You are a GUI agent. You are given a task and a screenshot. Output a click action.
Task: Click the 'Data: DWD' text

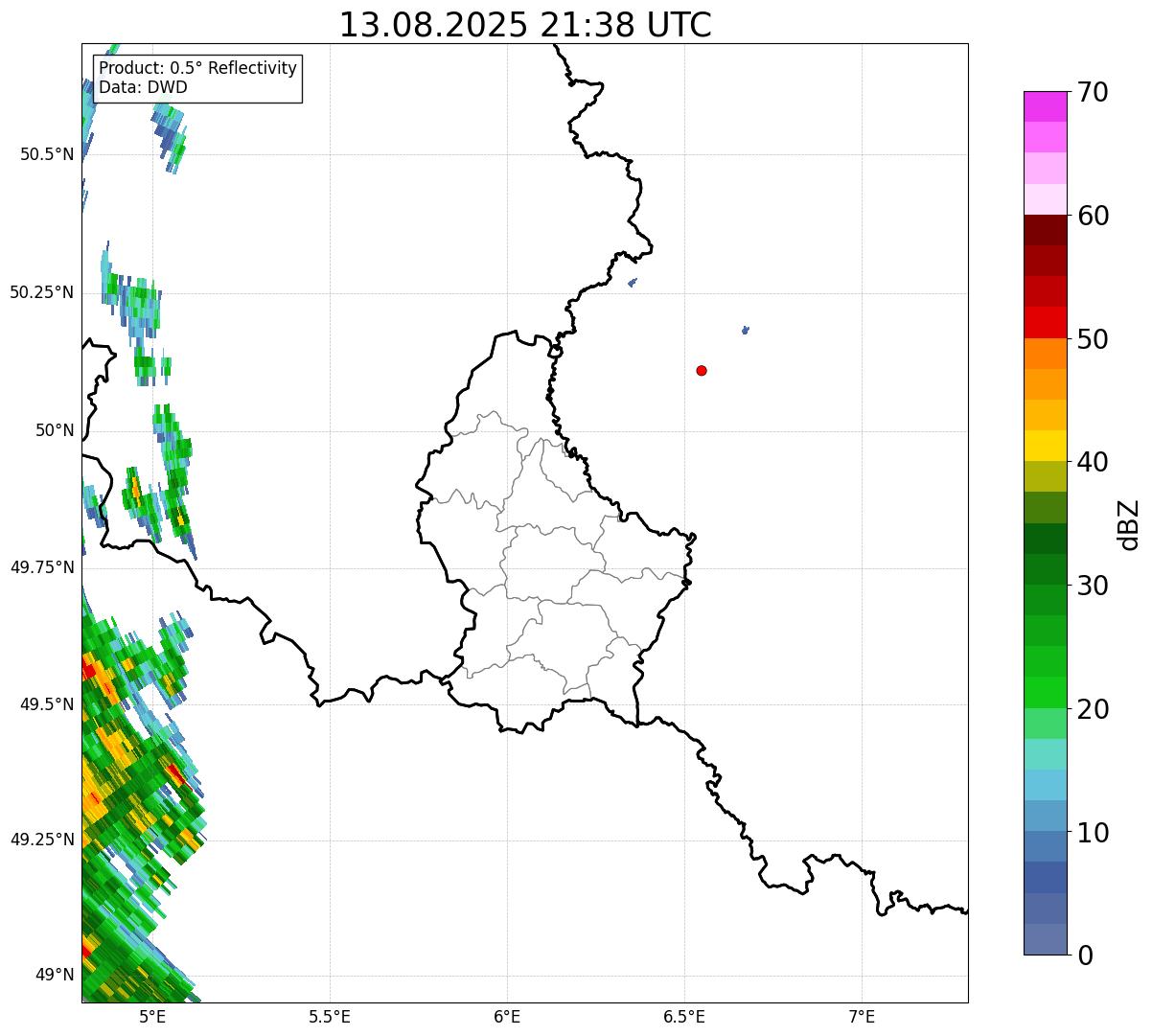pyautogui.click(x=143, y=87)
